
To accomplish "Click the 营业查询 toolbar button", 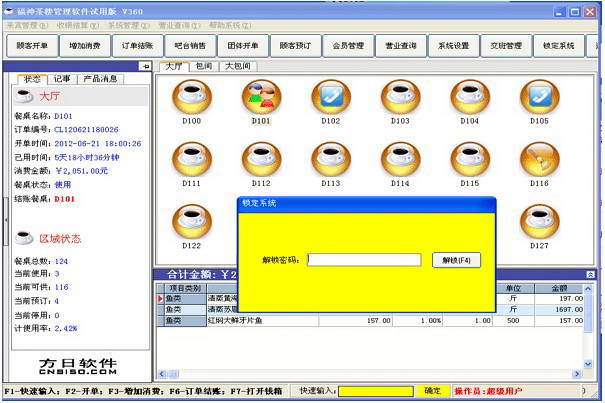I will point(401,46).
